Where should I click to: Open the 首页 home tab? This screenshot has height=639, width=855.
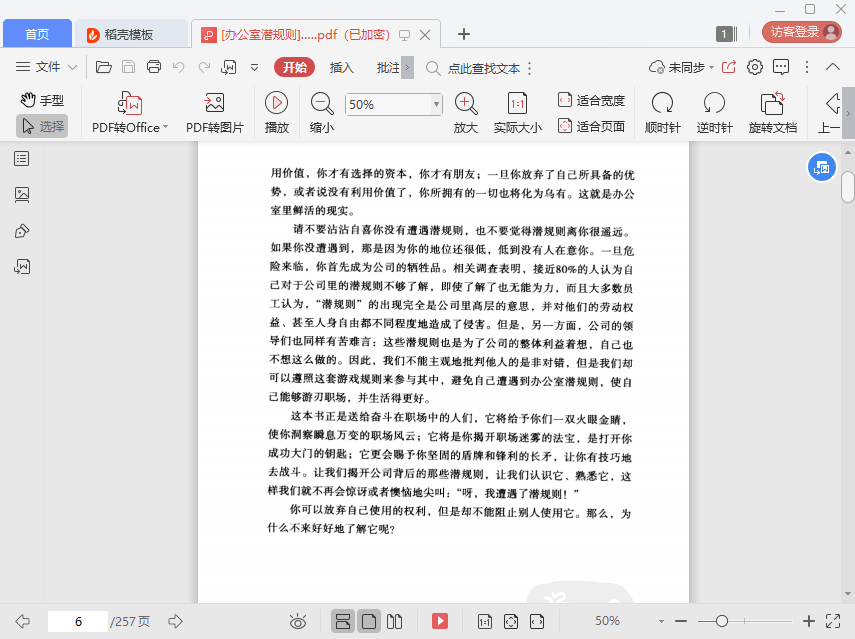click(37, 34)
